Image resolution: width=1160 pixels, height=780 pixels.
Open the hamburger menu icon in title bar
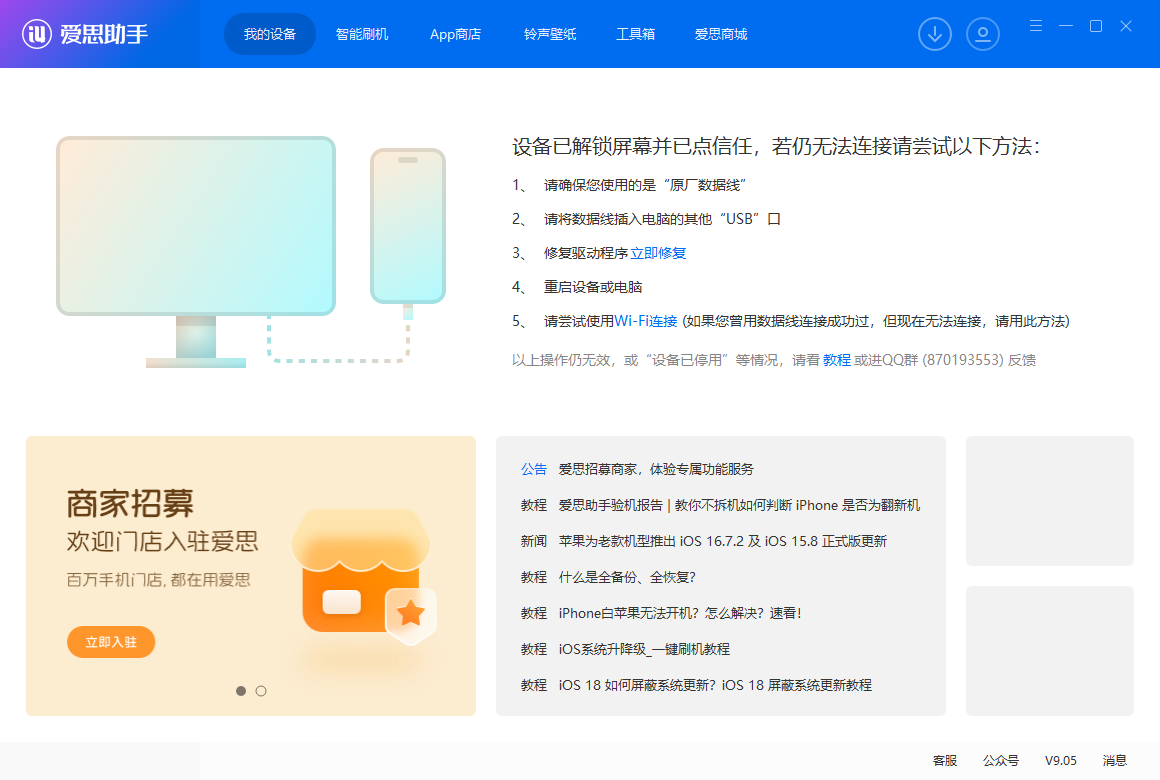(1036, 26)
